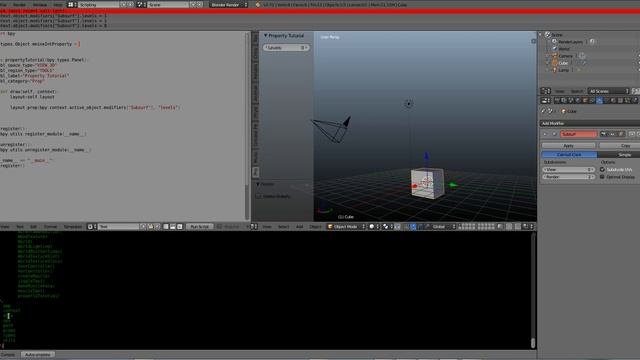Open 3D viewport editor type selector

tap(253, 227)
